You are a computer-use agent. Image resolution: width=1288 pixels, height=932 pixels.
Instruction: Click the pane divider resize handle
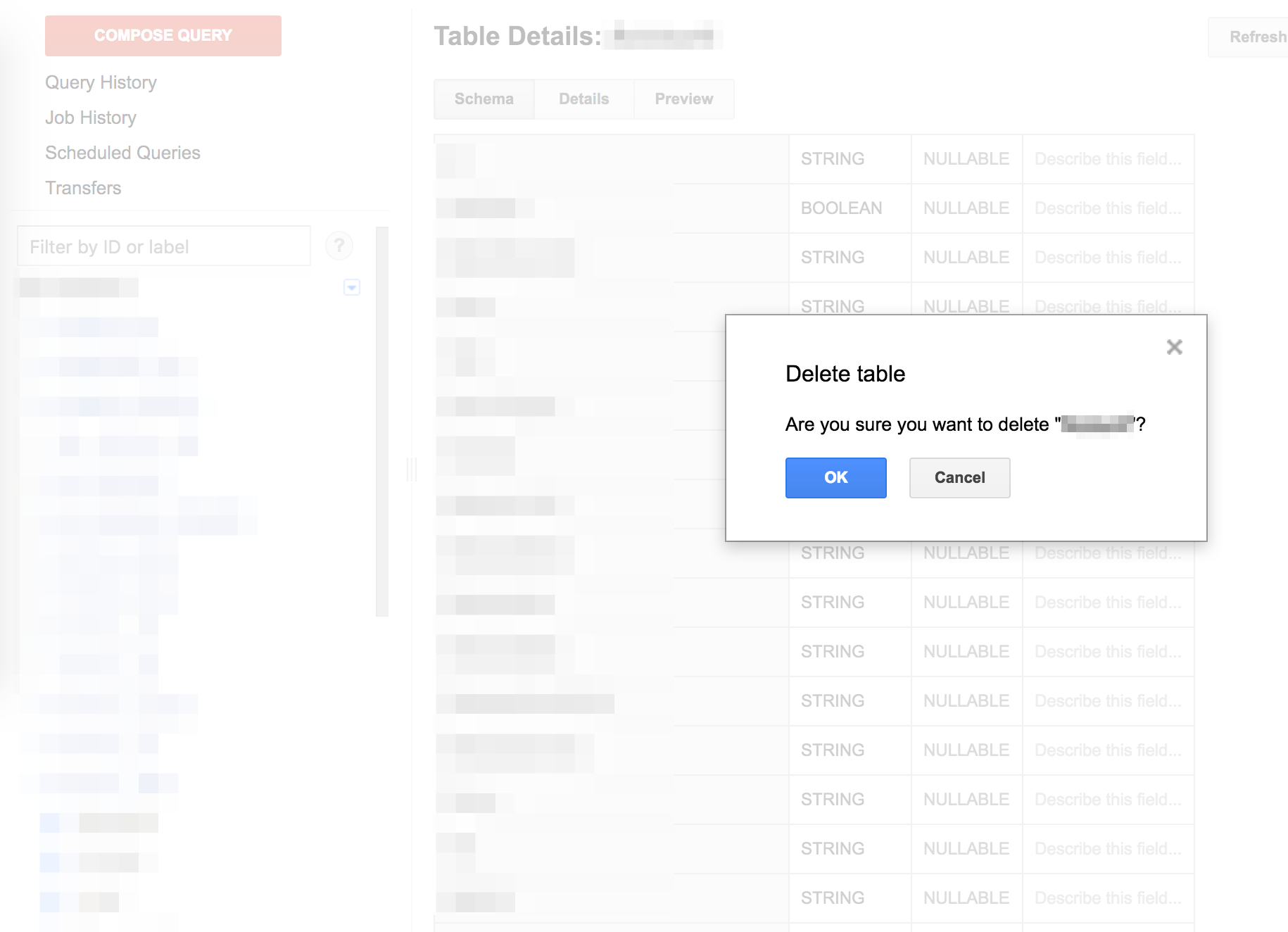click(412, 469)
